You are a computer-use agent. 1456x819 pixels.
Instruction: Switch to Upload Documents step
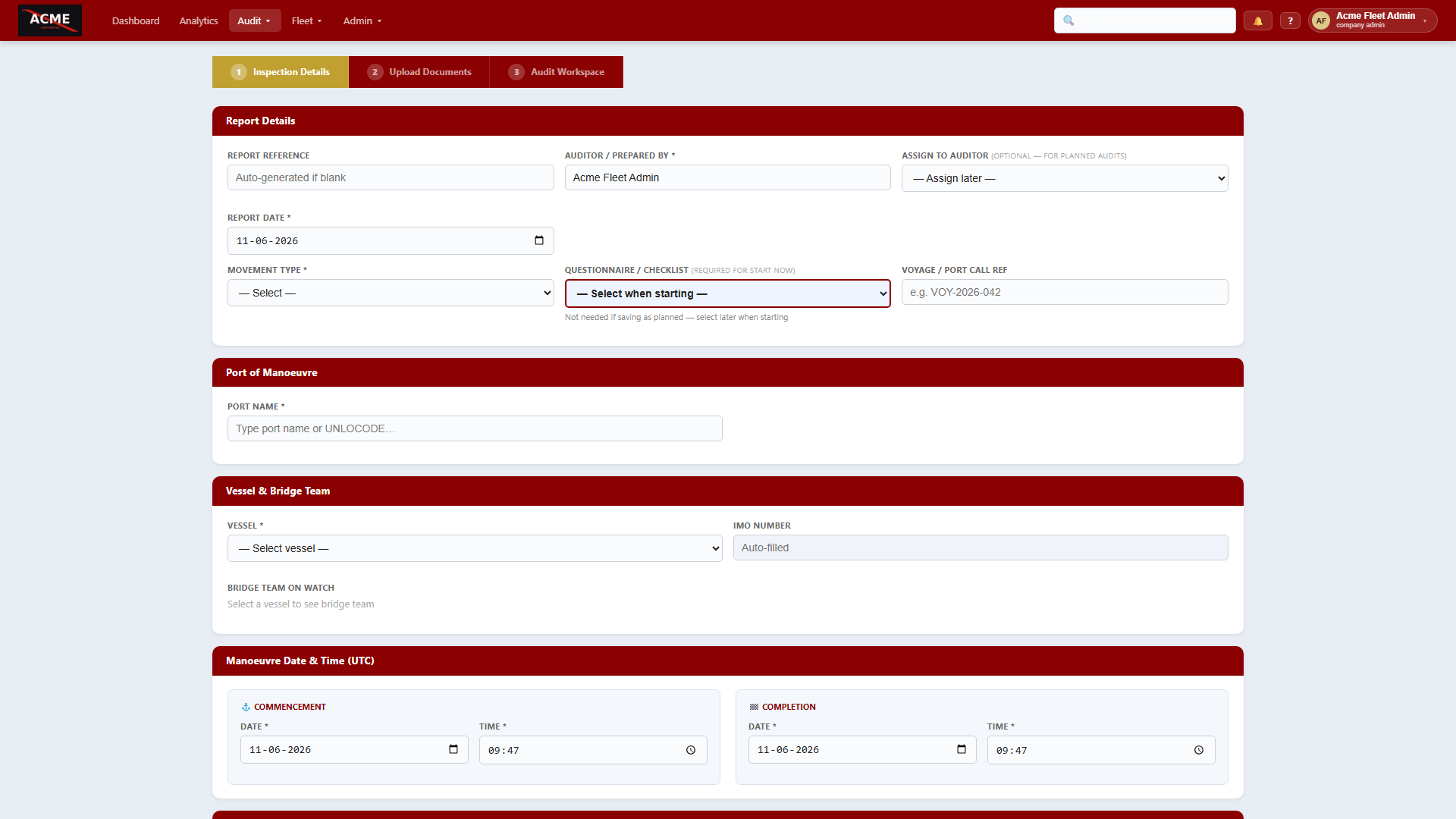coord(419,72)
